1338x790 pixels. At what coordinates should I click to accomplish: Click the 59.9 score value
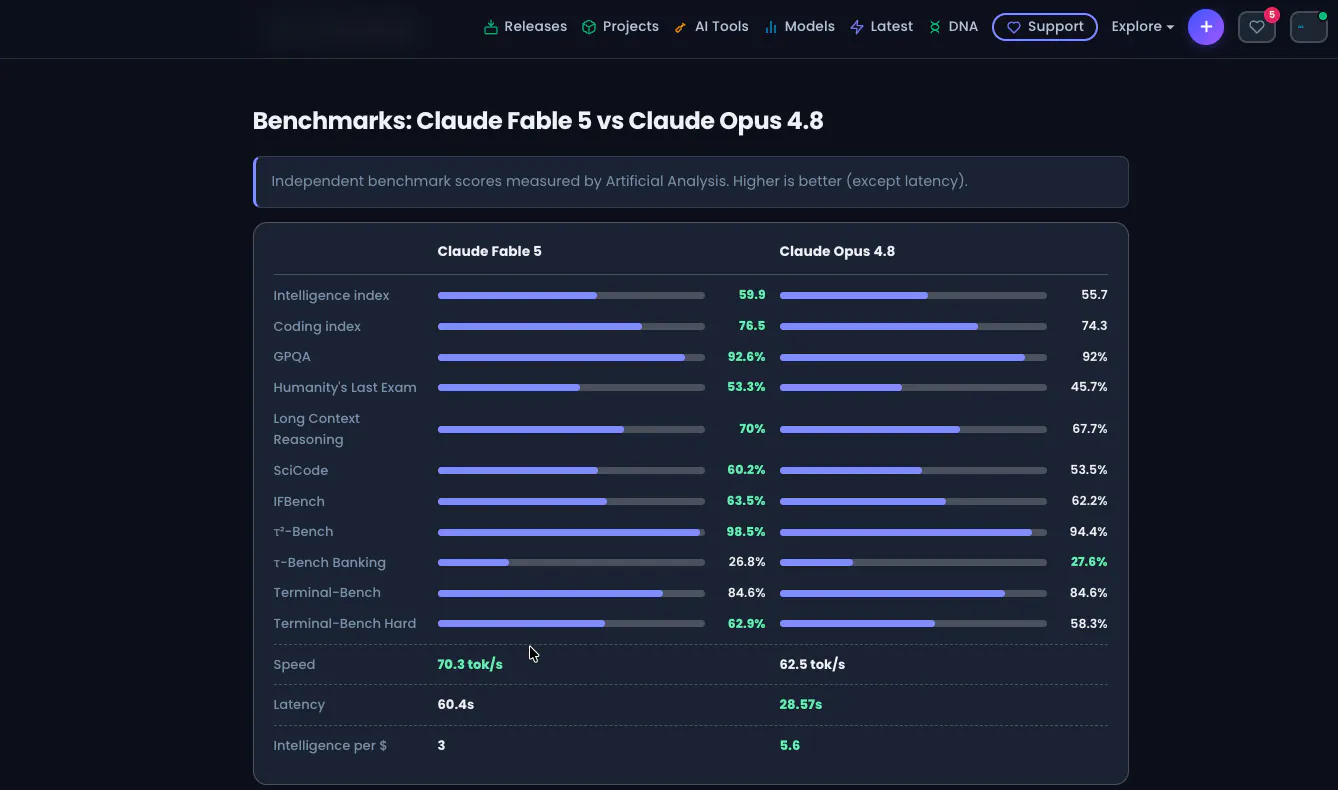point(752,295)
